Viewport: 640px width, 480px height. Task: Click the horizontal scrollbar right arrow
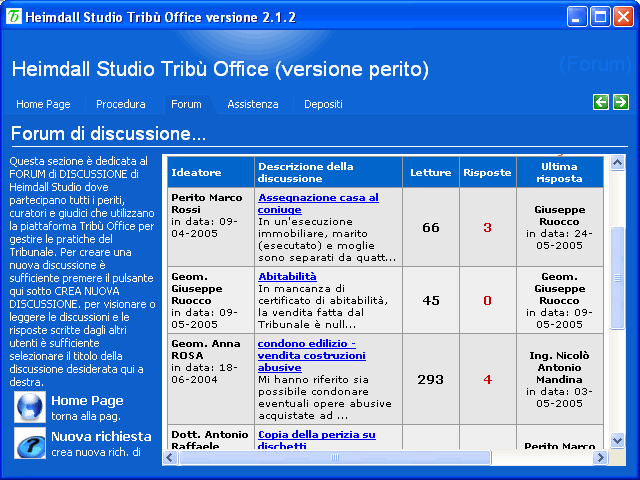point(600,458)
